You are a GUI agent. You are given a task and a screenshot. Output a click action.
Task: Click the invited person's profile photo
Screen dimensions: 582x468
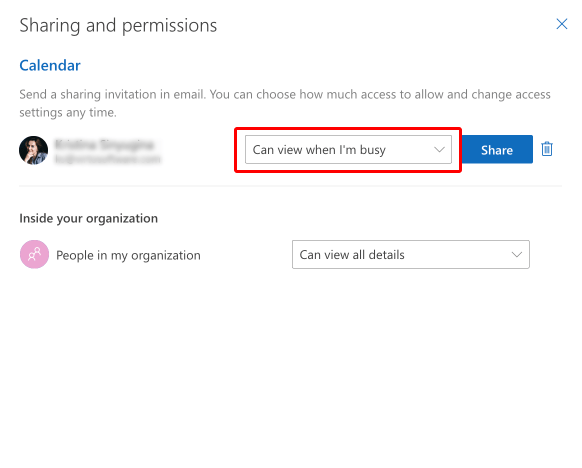click(x=33, y=150)
